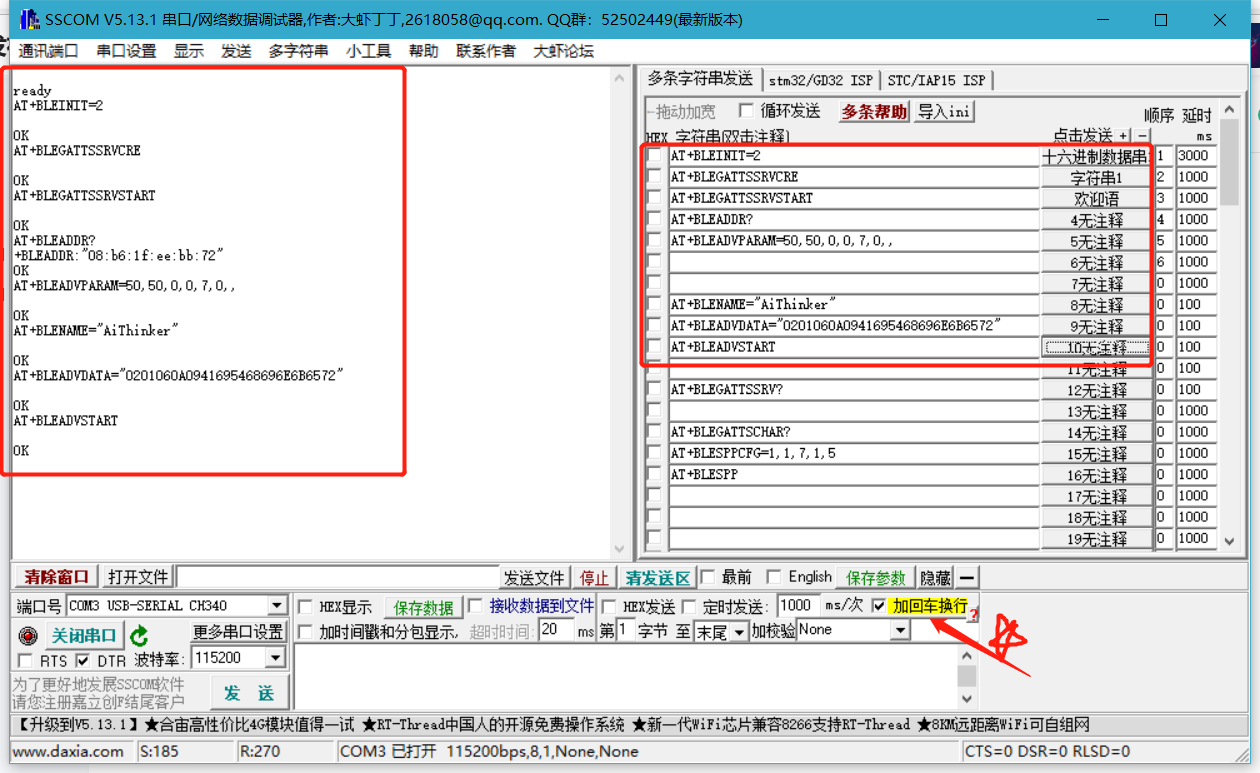This screenshot has height=773, width=1260.
Task: Click www.daxia.com in the status bar
Action: point(68,751)
